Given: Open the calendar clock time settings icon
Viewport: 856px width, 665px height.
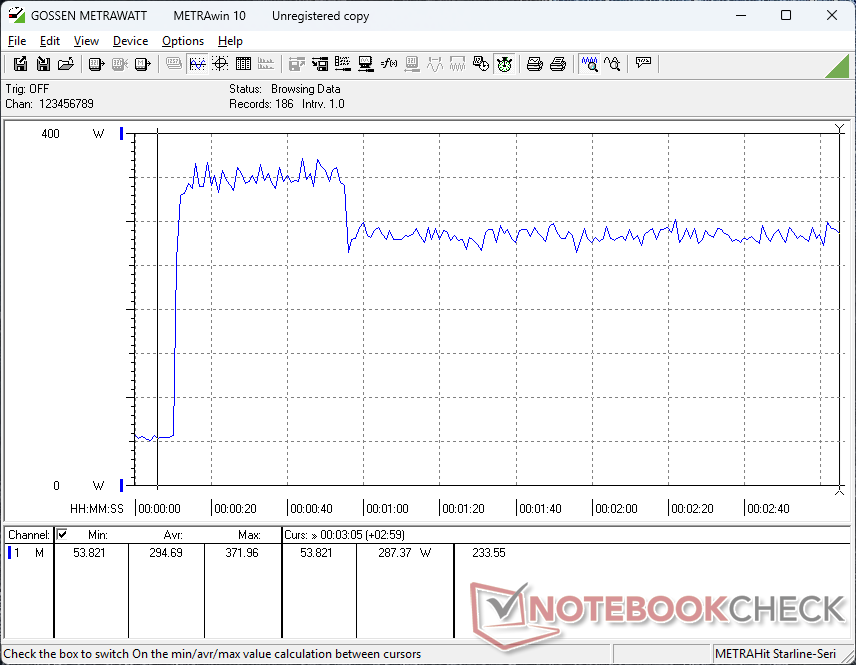Looking at the screenshot, I should tap(481, 64).
